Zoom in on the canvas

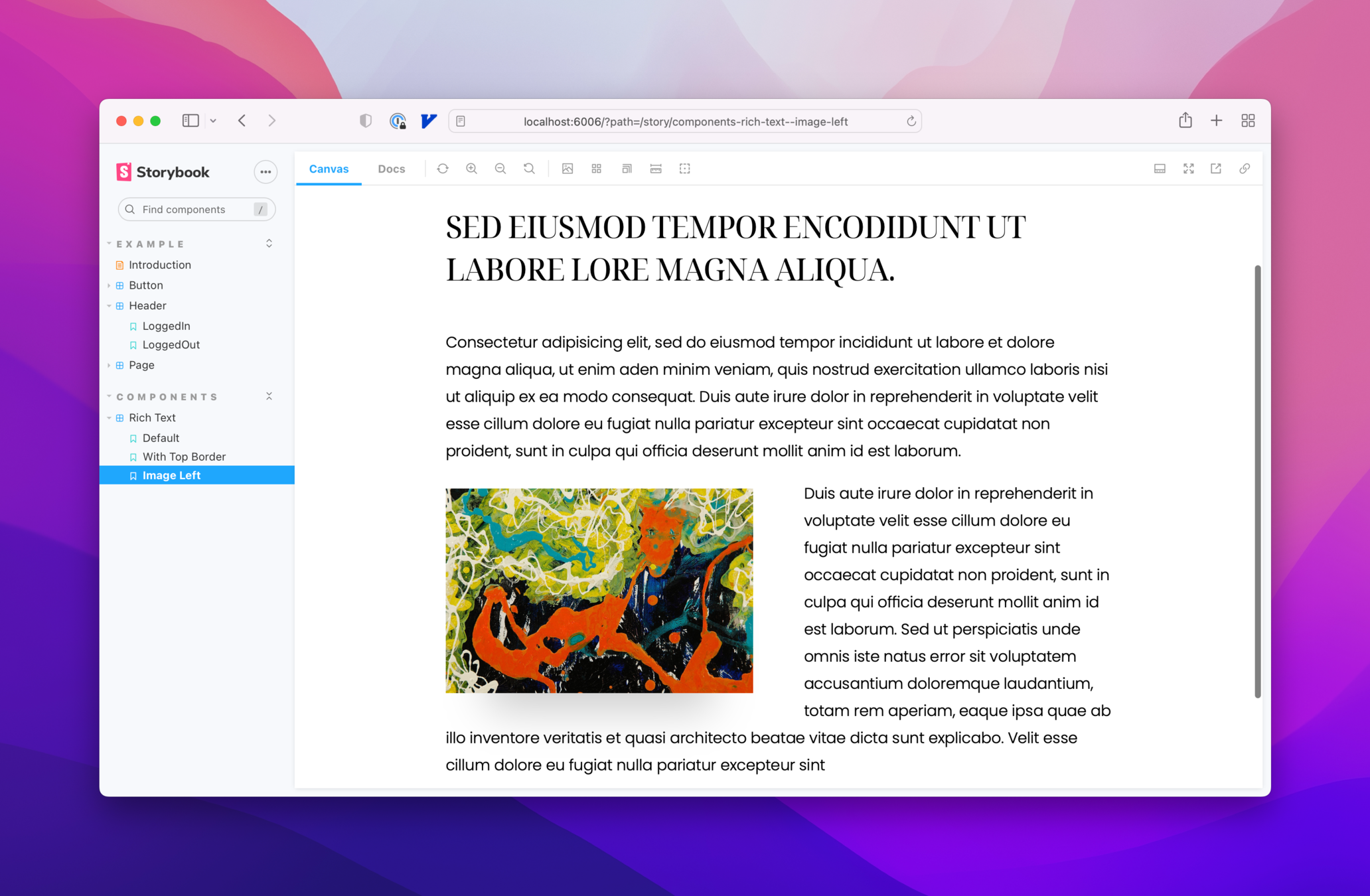tap(471, 169)
